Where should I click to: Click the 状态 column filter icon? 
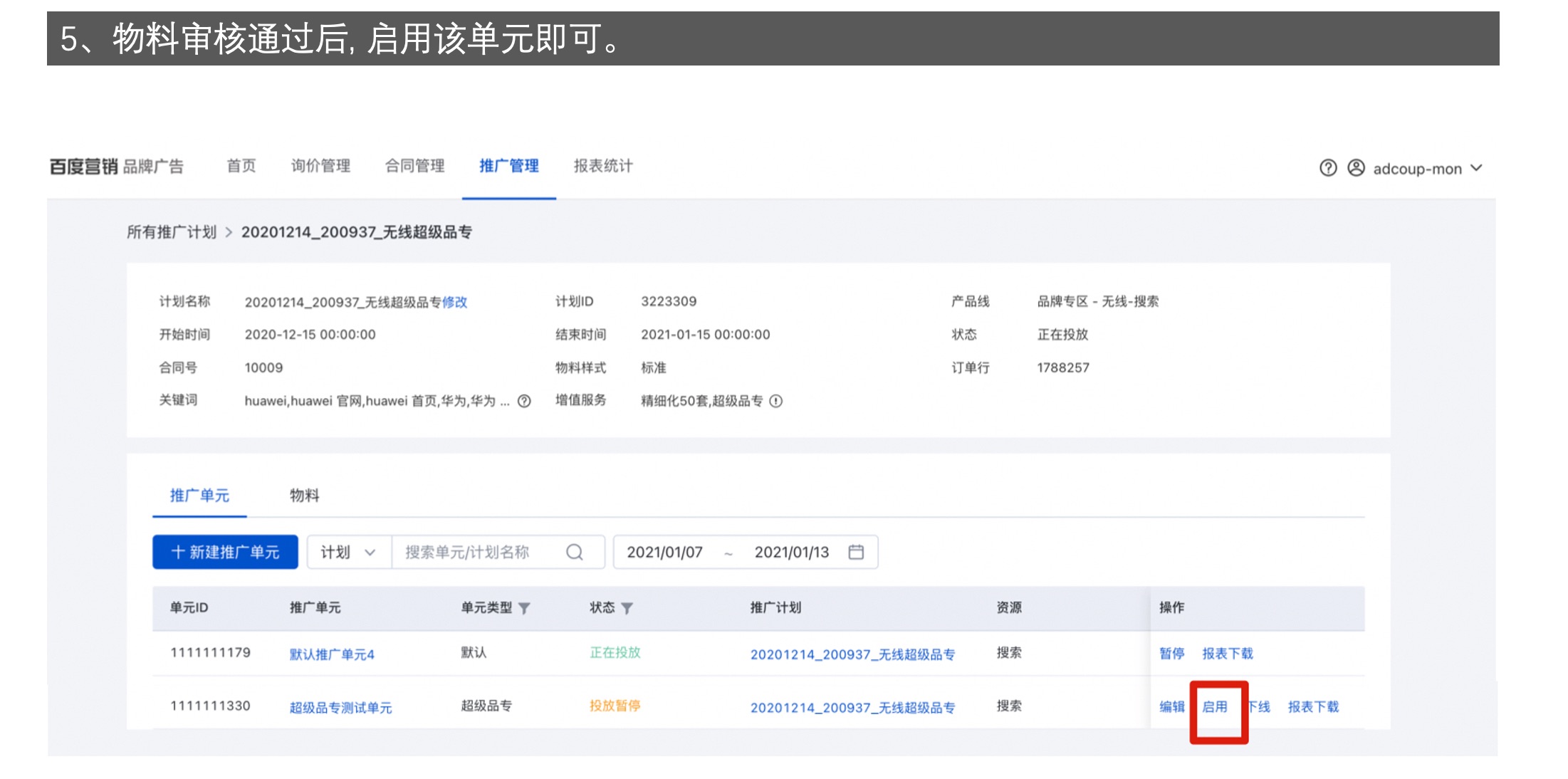pos(627,608)
